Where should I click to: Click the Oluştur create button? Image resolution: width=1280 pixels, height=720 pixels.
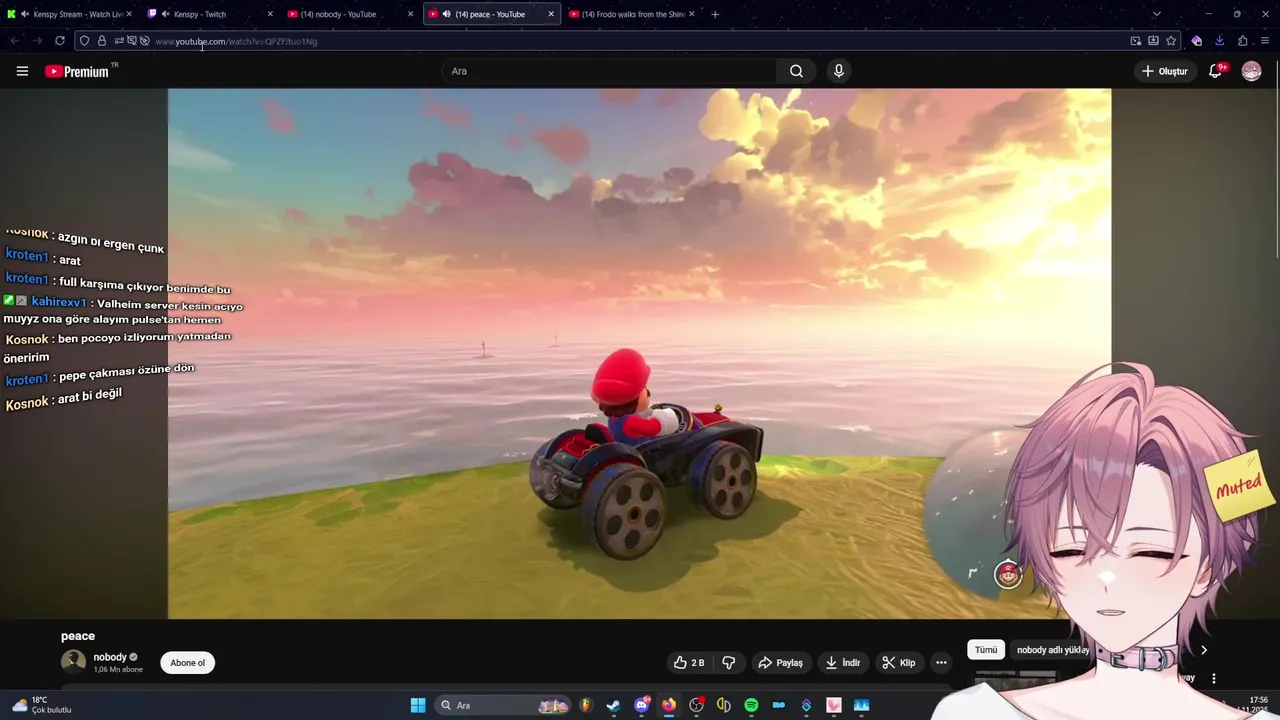click(x=1165, y=71)
